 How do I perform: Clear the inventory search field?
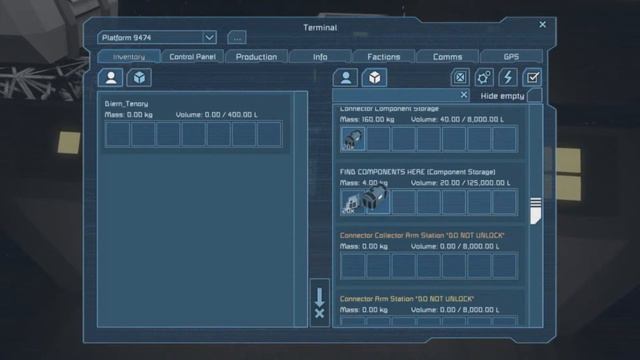pos(464,95)
